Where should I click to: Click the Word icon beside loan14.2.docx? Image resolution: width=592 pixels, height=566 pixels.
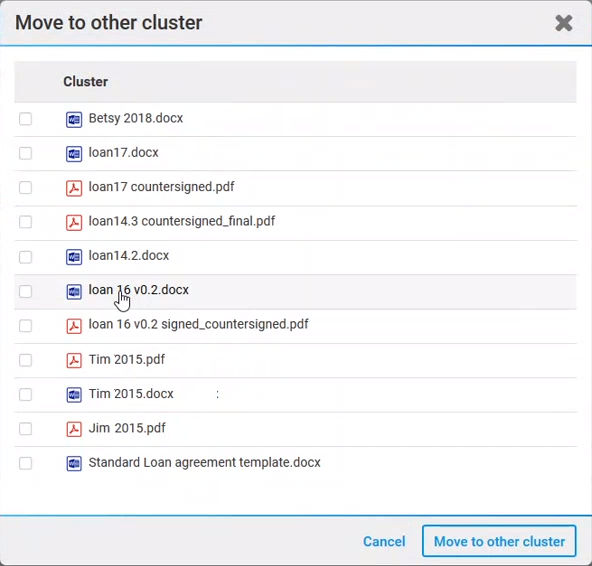tap(74, 257)
